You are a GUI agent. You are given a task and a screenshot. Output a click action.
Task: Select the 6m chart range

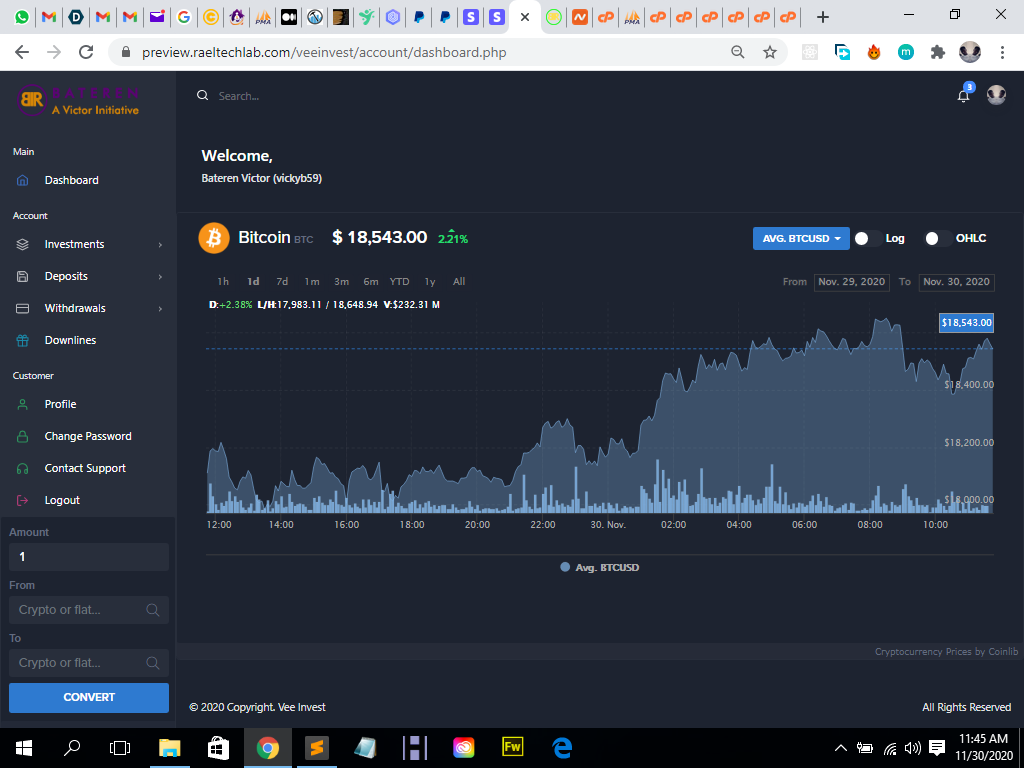tap(371, 281)
